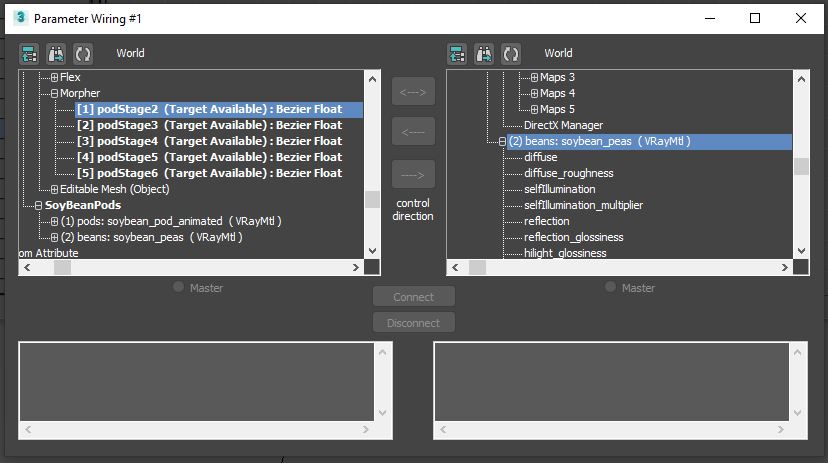Refresh the right tree view
Image resolution: width=828 pixels, height=463 pixels.
tap(511, 53)
